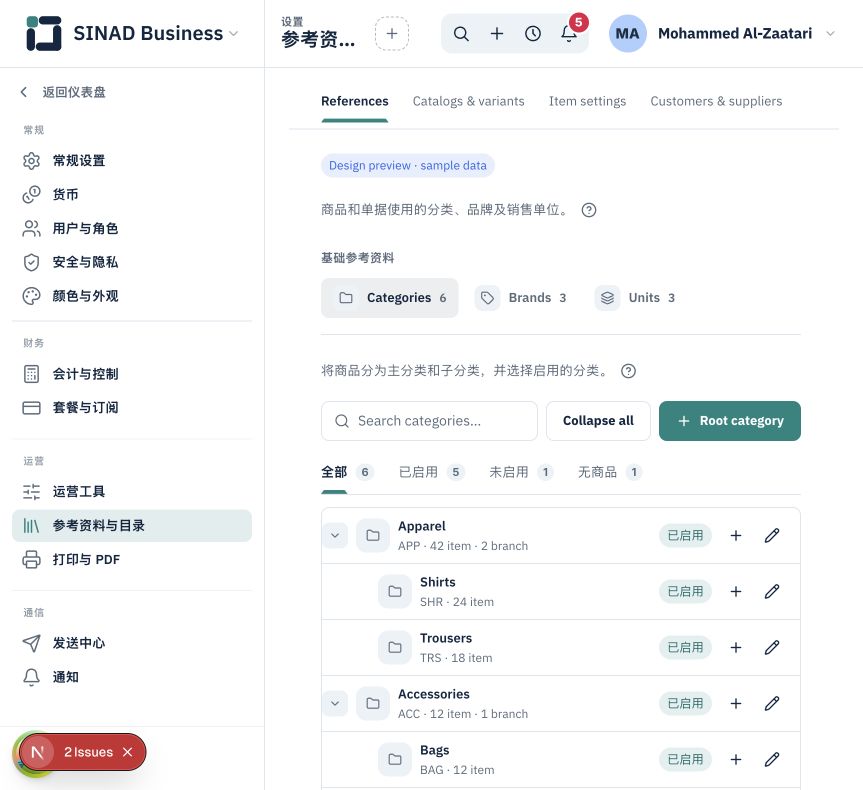863x790 pixels.
Task: Click Root category button
Action: tap(730, 421)
